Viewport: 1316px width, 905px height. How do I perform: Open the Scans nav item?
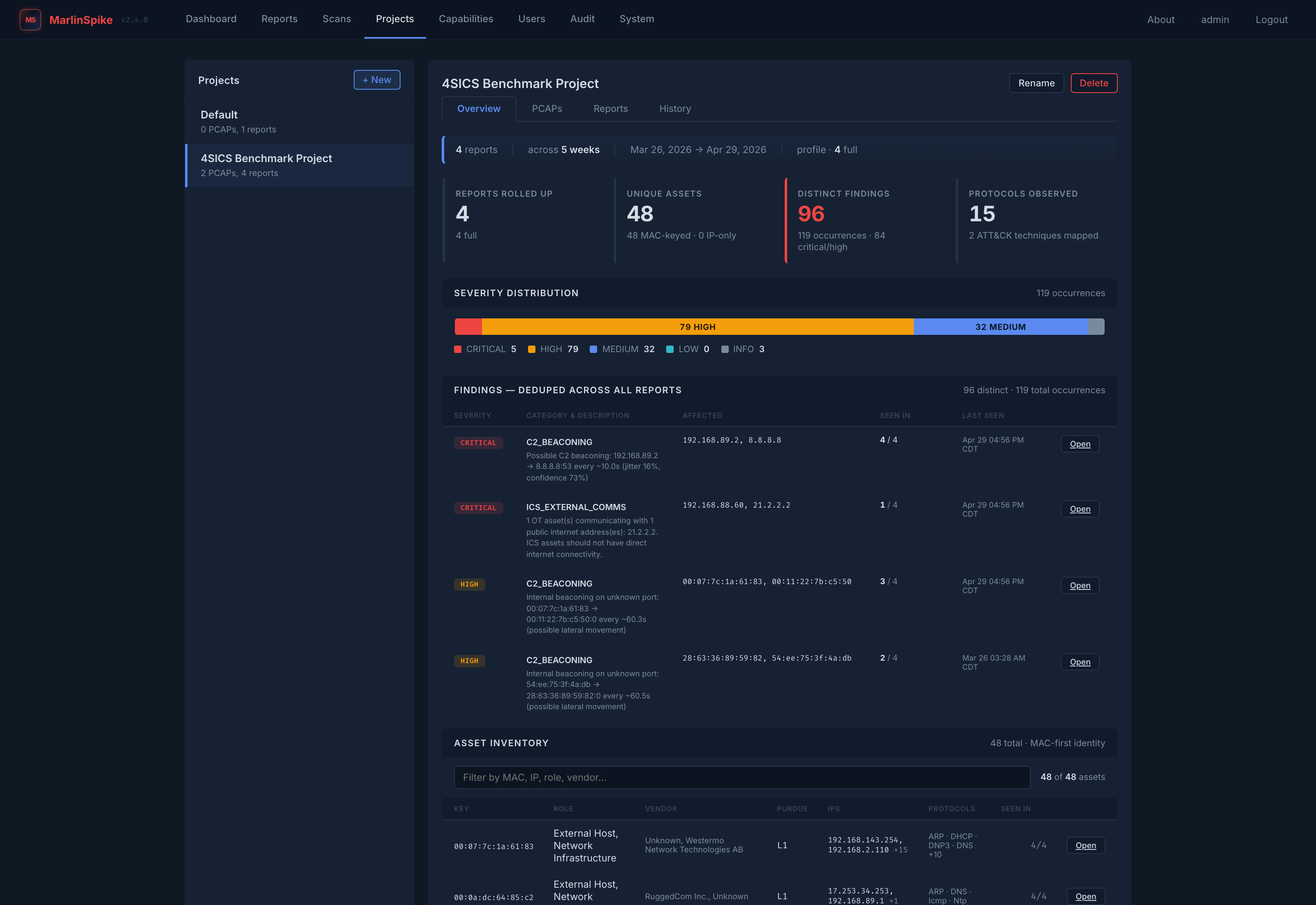click(x=337, y=19)
